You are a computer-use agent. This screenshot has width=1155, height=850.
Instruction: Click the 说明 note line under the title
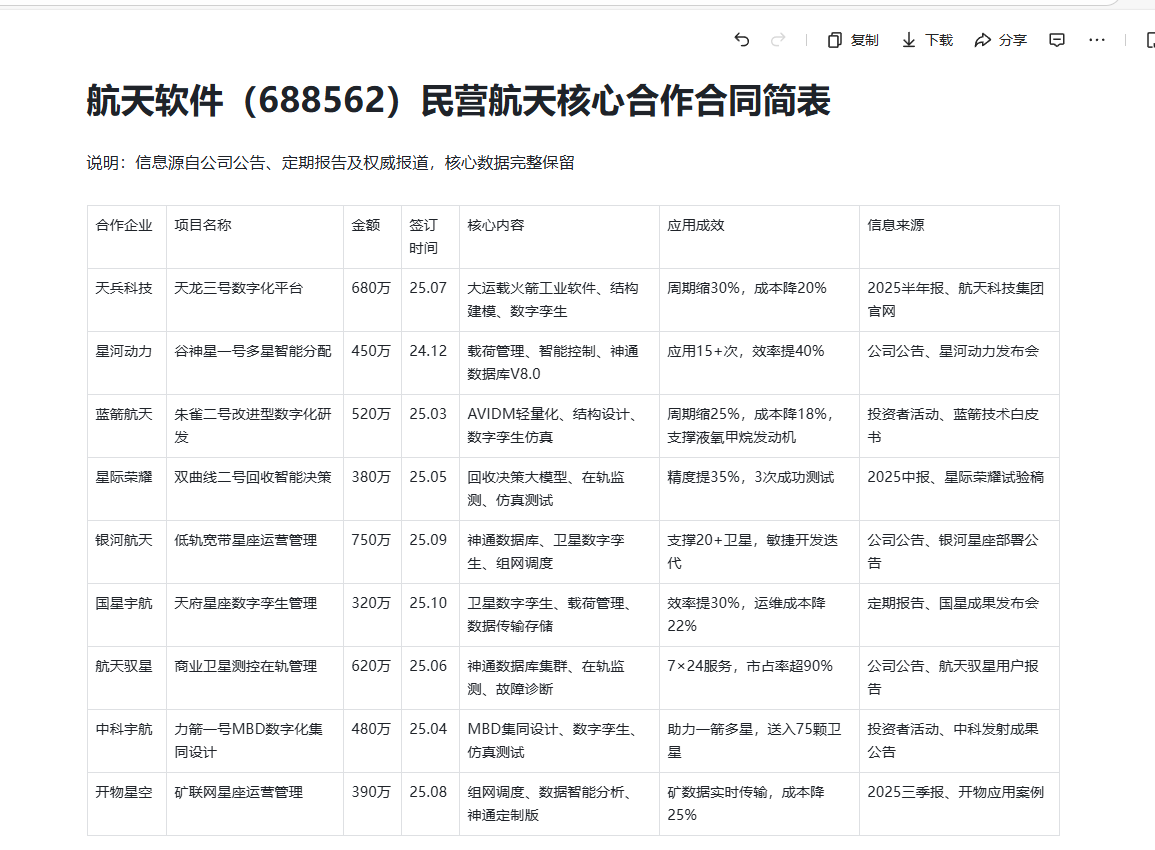coord(330,163)
